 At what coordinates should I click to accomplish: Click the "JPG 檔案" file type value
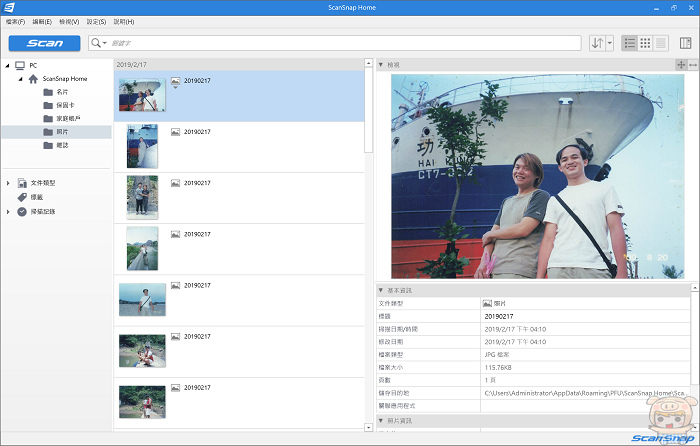497,355
